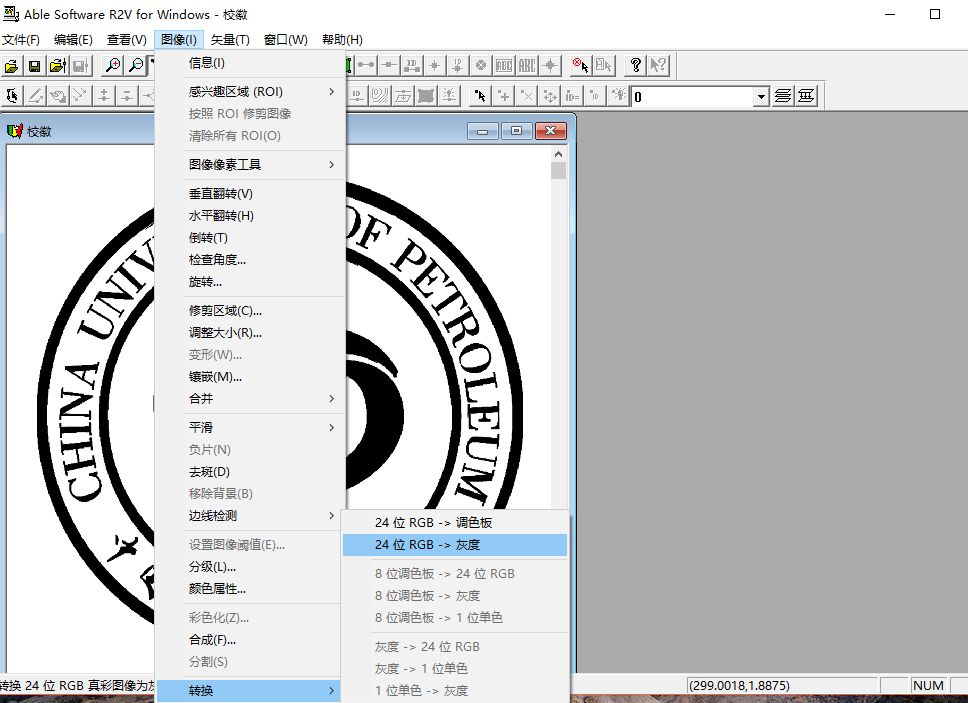Viewport: 968px width, 703px height.
Task: Click the light bulb toolbar icon
Action: pos(618,96)
